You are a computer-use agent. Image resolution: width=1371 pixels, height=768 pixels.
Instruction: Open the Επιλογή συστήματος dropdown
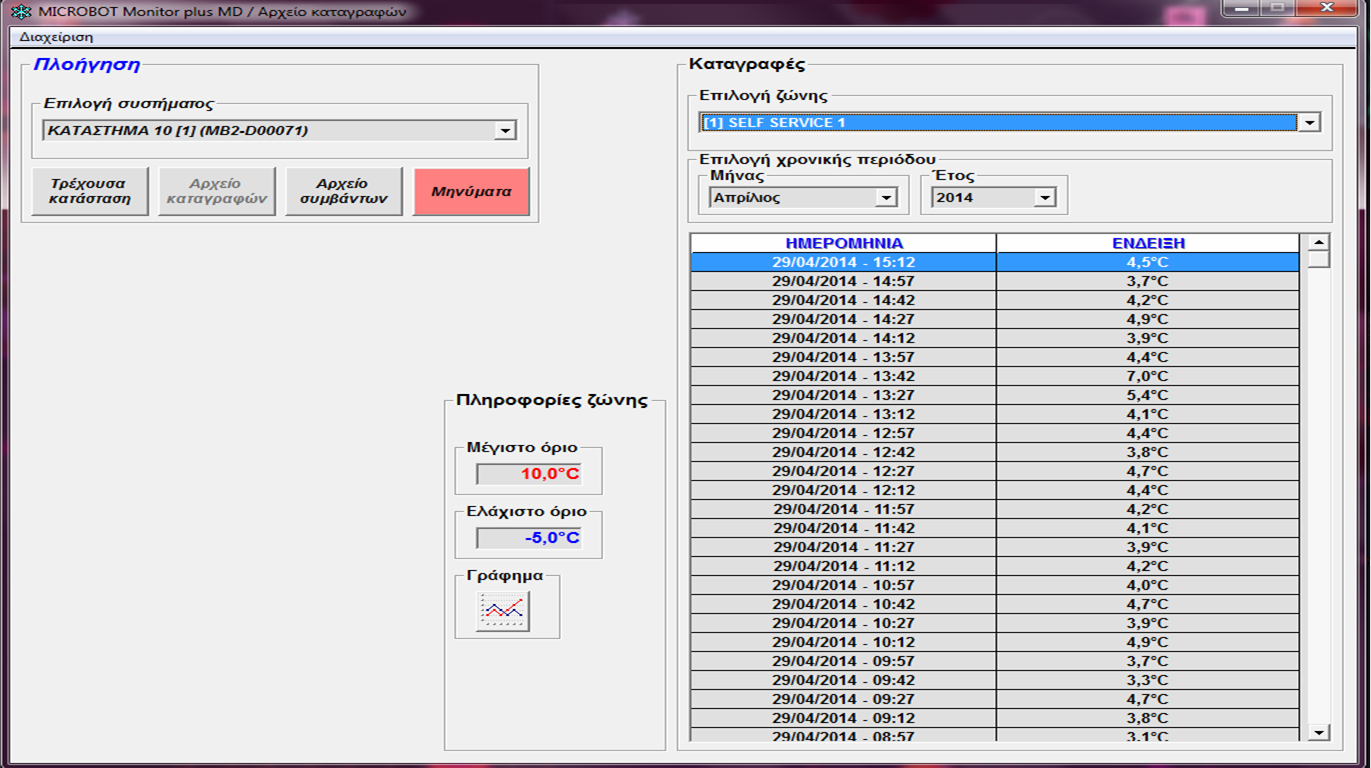[x=503, y=130]
